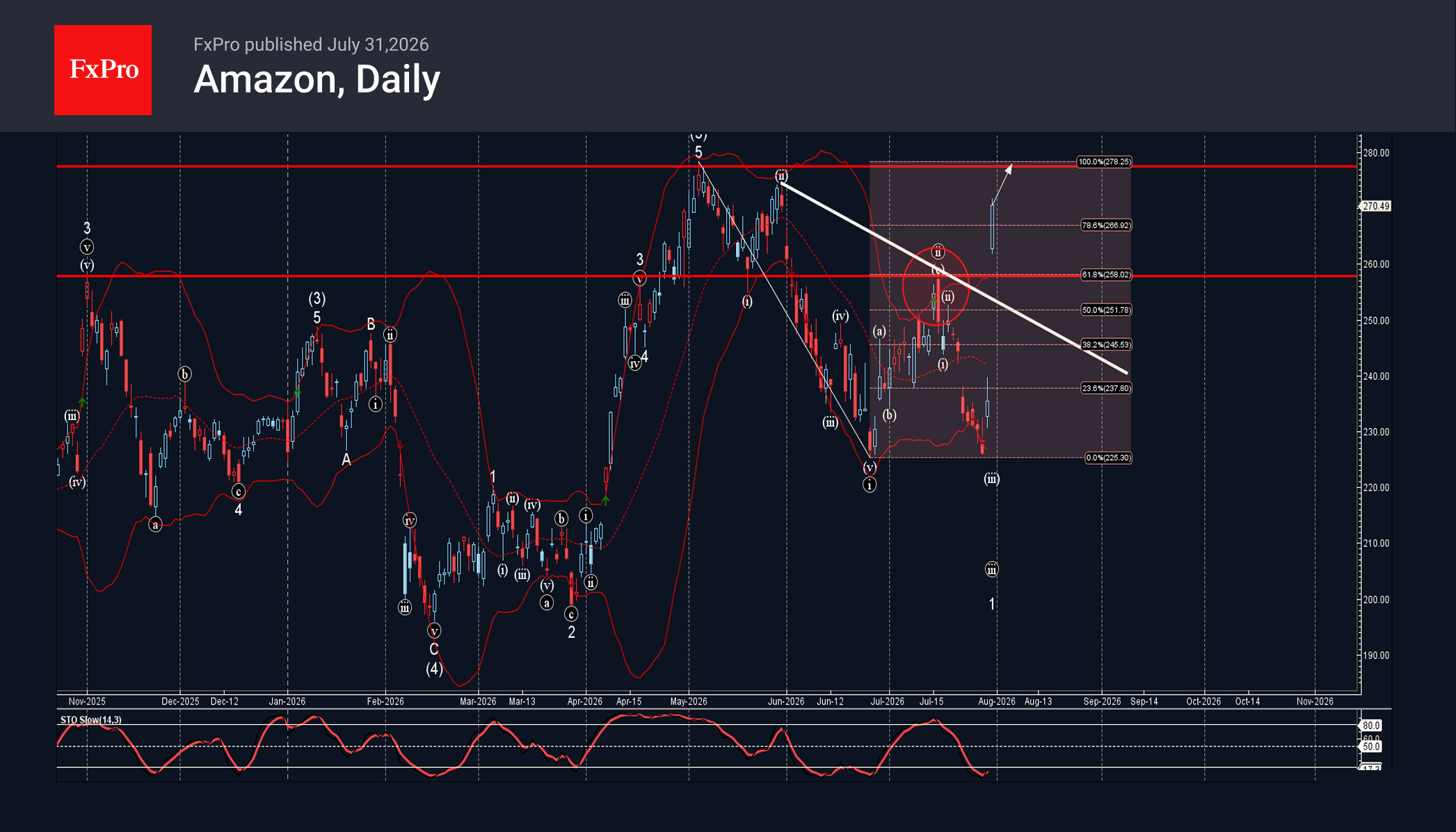Screen dimensions: 1456x832
Task: Click the stochastic 50.0 level label
Action: [1371, 746]
